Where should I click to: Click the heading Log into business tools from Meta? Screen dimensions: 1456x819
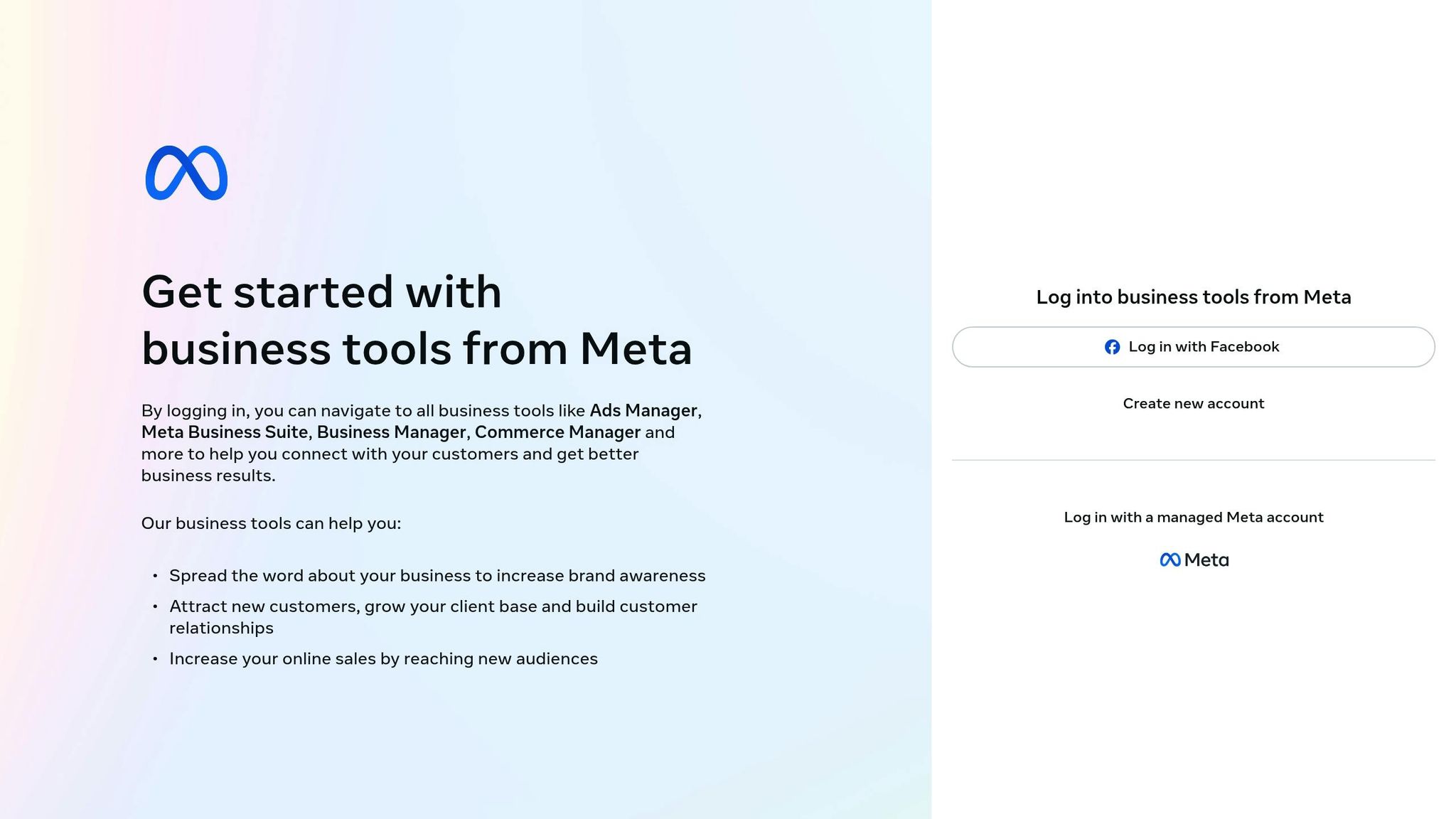coord(1193,297)
